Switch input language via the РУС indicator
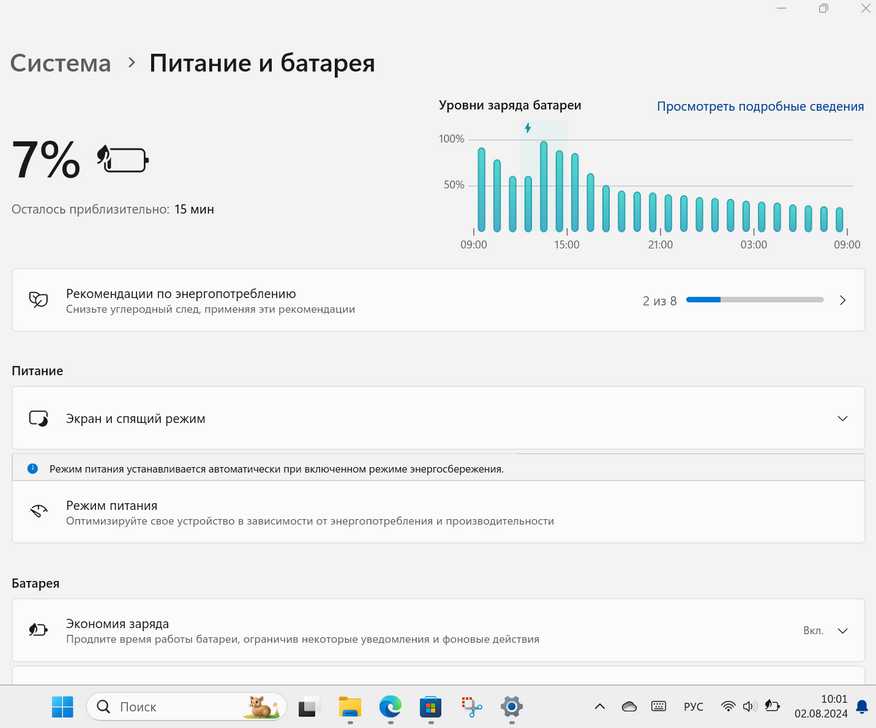876x728 pixels. 693,707
